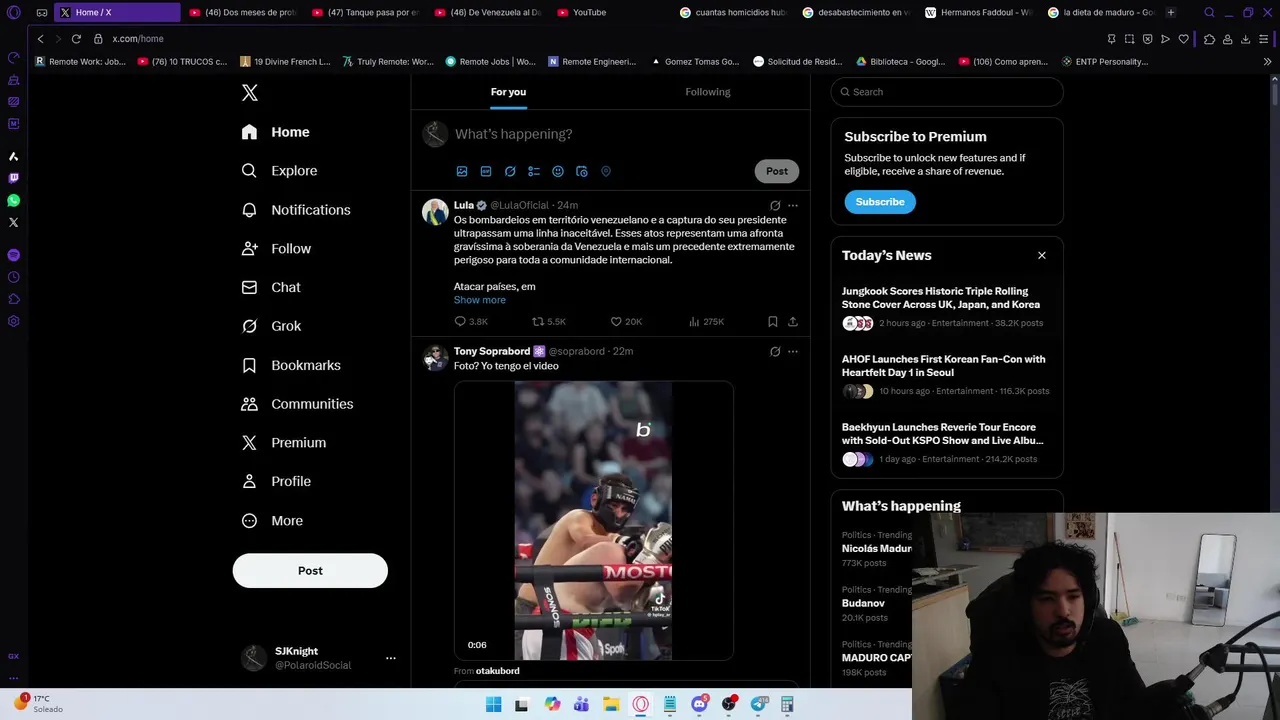Screen dimensions: 1280x720
Task: Open Premium from the sidebar
Action: [284, 443]
